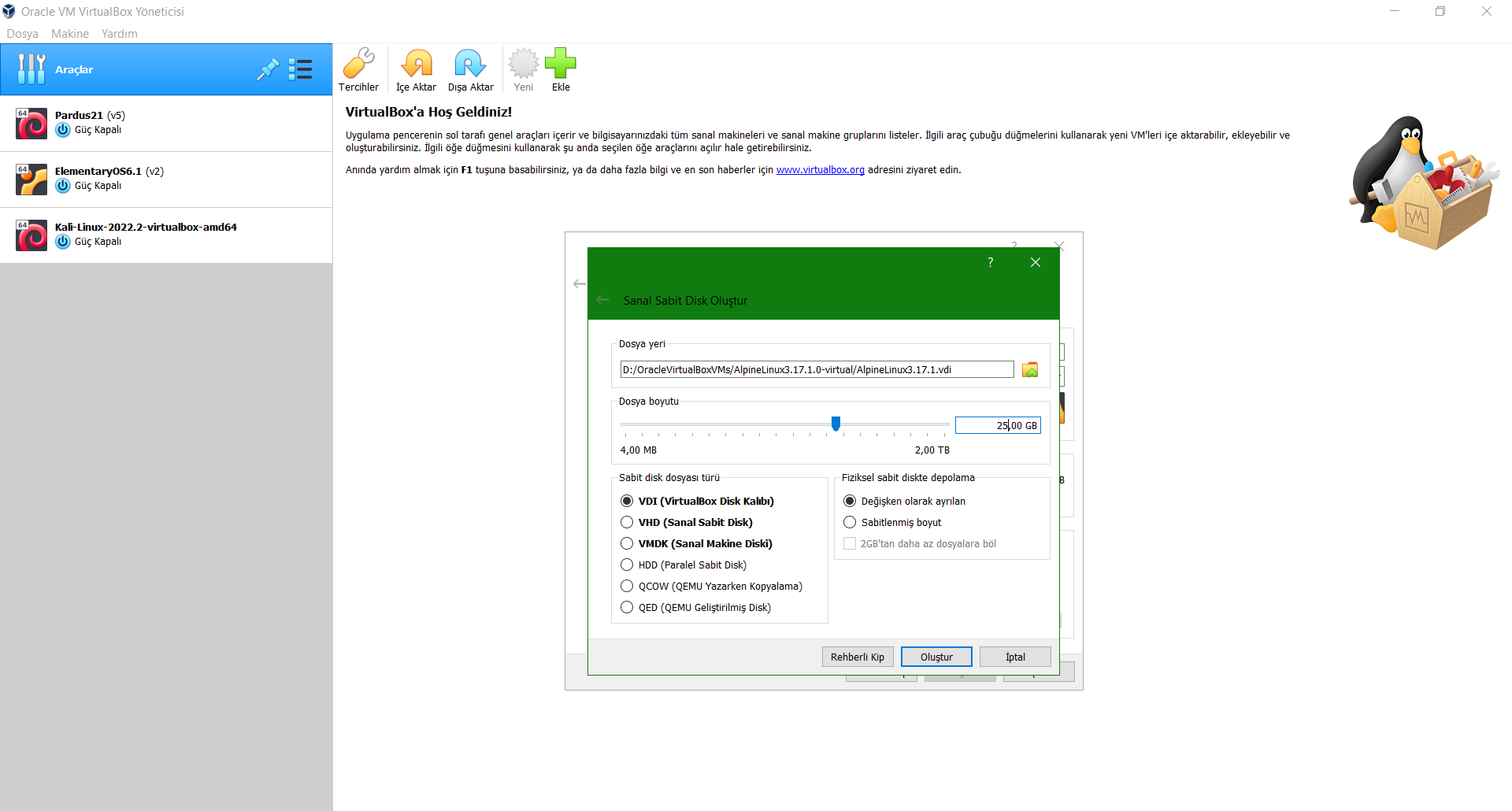Screen dimensions: 1512x811
Task: Click the 4,00 MB minimum size label
Action: click(x=639, y=450)
